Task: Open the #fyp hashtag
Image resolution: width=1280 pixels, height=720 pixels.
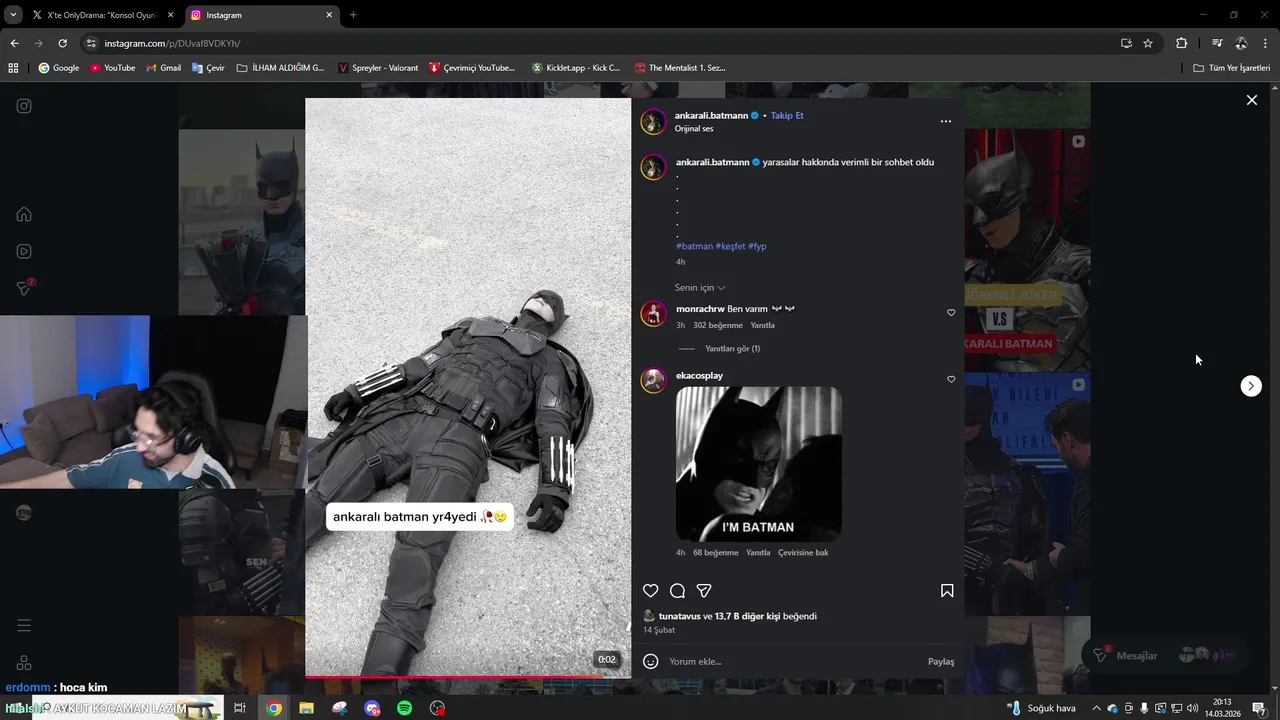Action: (757, 246)
